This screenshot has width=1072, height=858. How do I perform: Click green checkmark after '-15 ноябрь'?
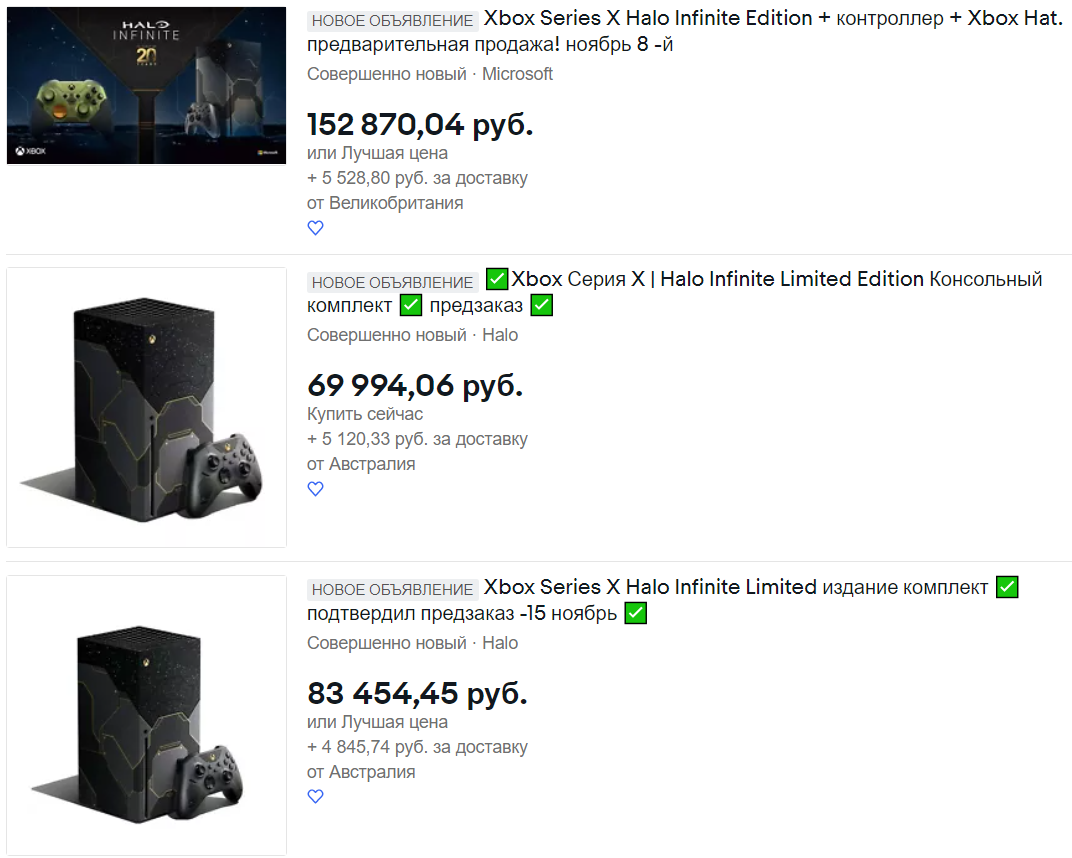pos(636,613)
